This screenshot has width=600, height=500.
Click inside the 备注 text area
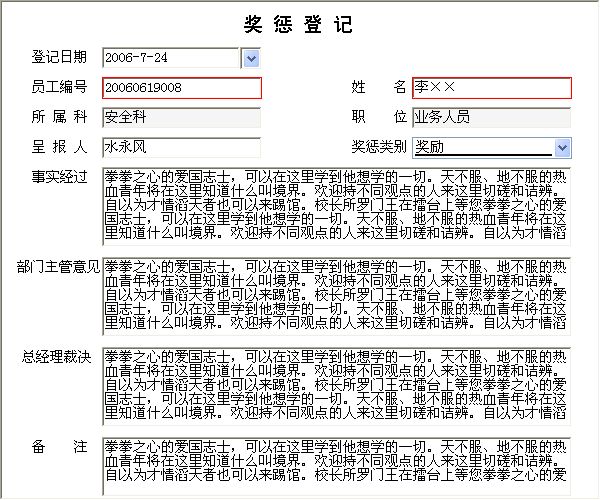(x=337, y=466)
